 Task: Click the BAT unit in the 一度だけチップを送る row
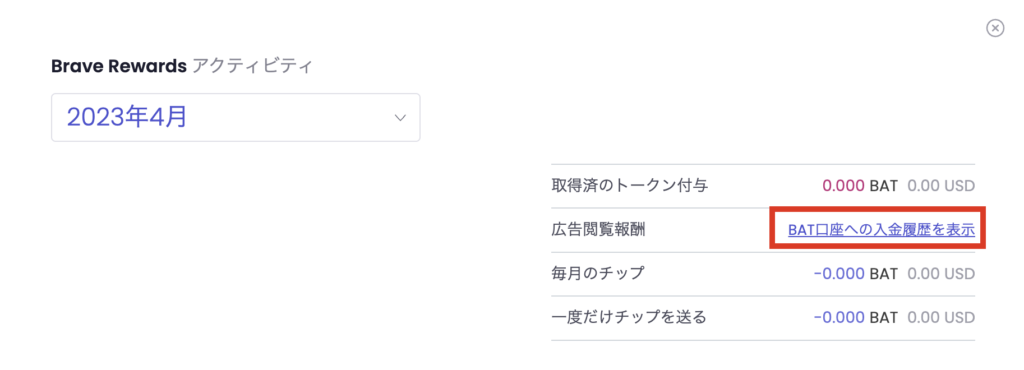tap(884, 318)
